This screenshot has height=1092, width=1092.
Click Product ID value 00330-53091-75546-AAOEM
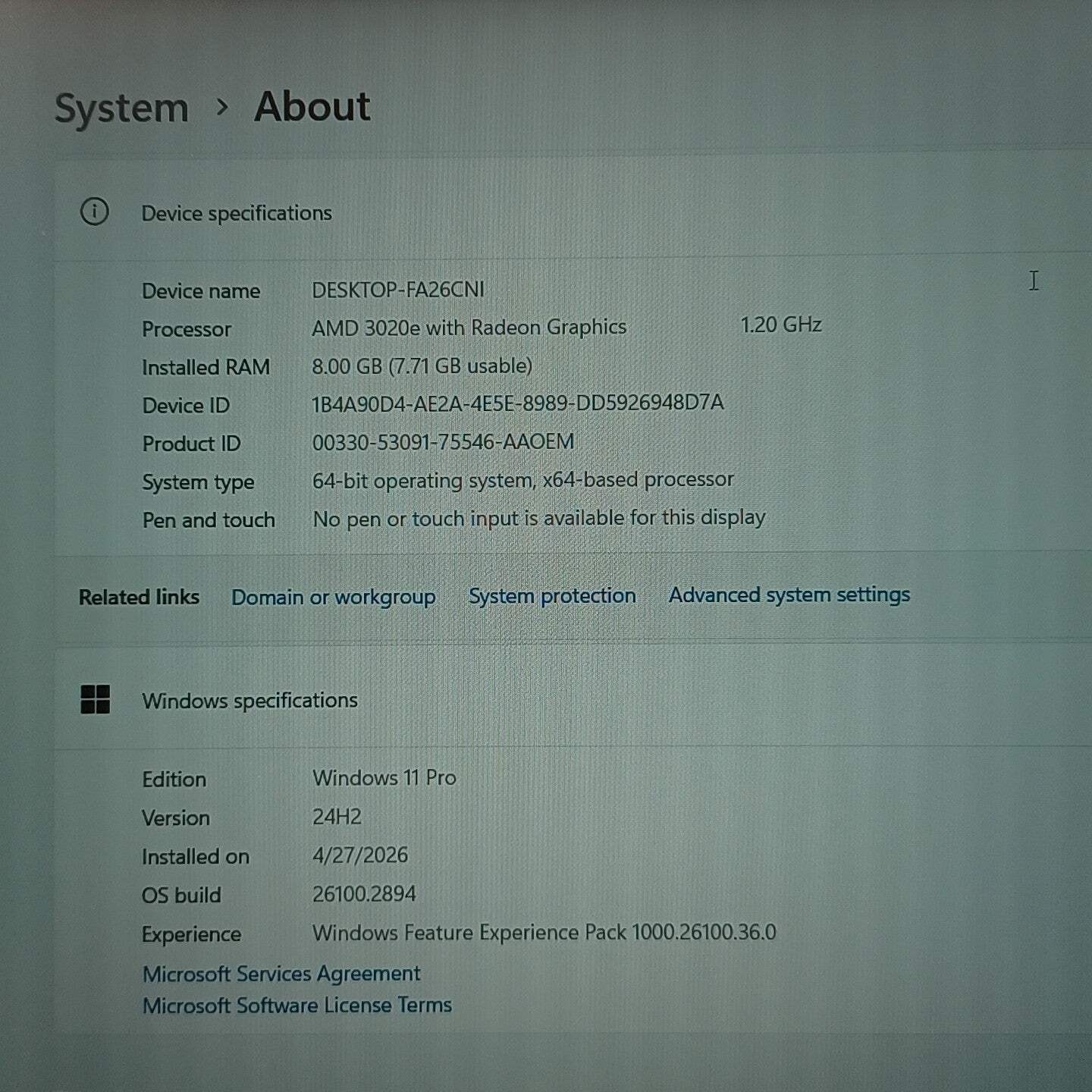pos(443,442)
